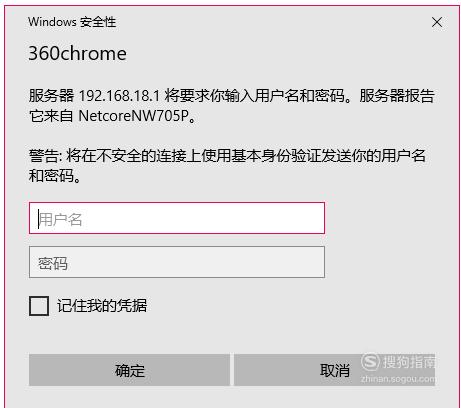Click the zhinan.sogou.com watermark text

click(x=398, y=379)
